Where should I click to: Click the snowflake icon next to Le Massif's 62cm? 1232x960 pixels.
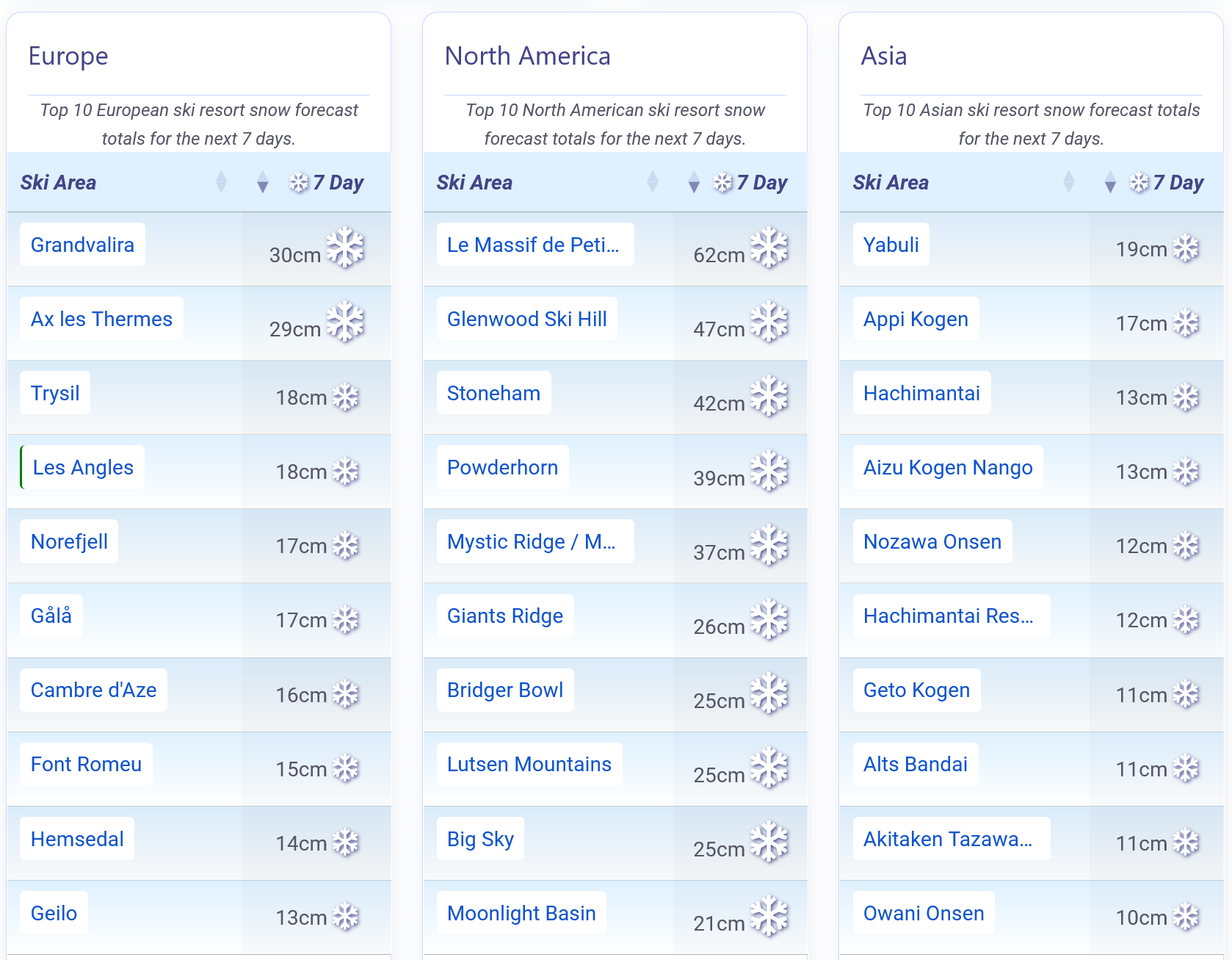click(x=769, y=248)
